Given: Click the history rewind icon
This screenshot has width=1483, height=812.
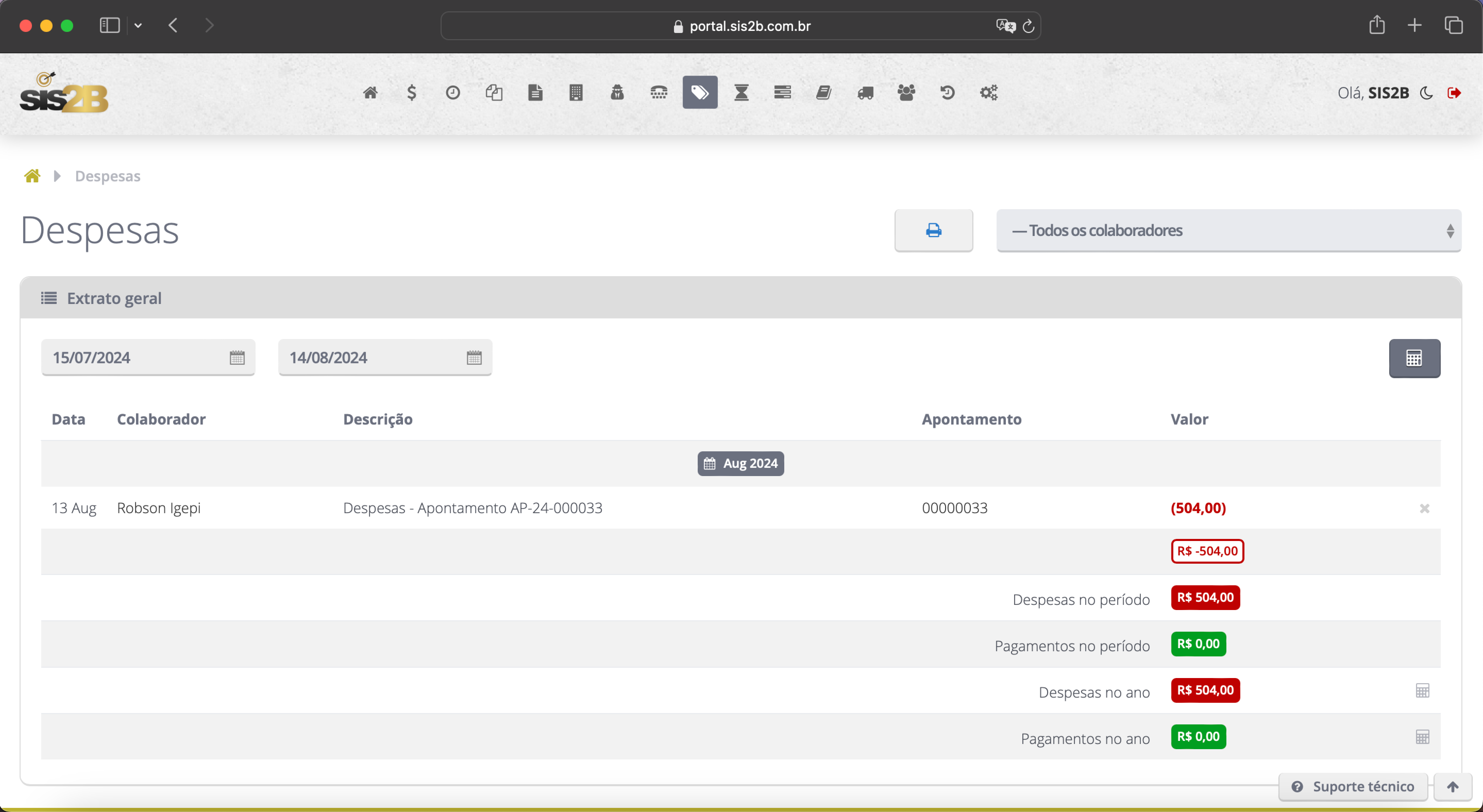Looking at the screenshot, I should click(947, 93).
